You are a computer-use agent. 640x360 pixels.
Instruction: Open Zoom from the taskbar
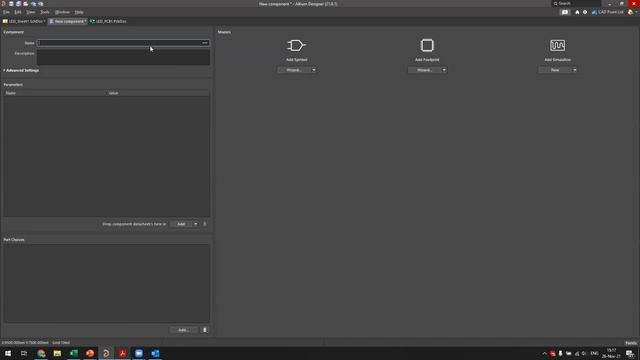[x=139, y=353]
